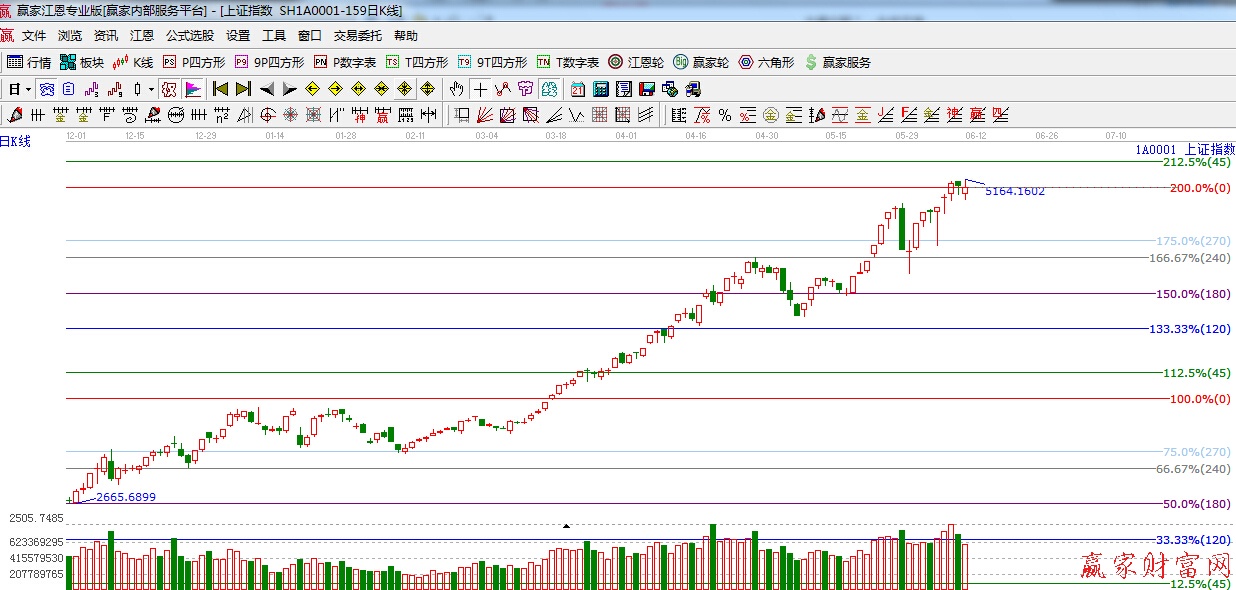The height and width of the screenshot is (590, 1236).
Task: Click the calendar date icon
Action: tap(578, 89)
